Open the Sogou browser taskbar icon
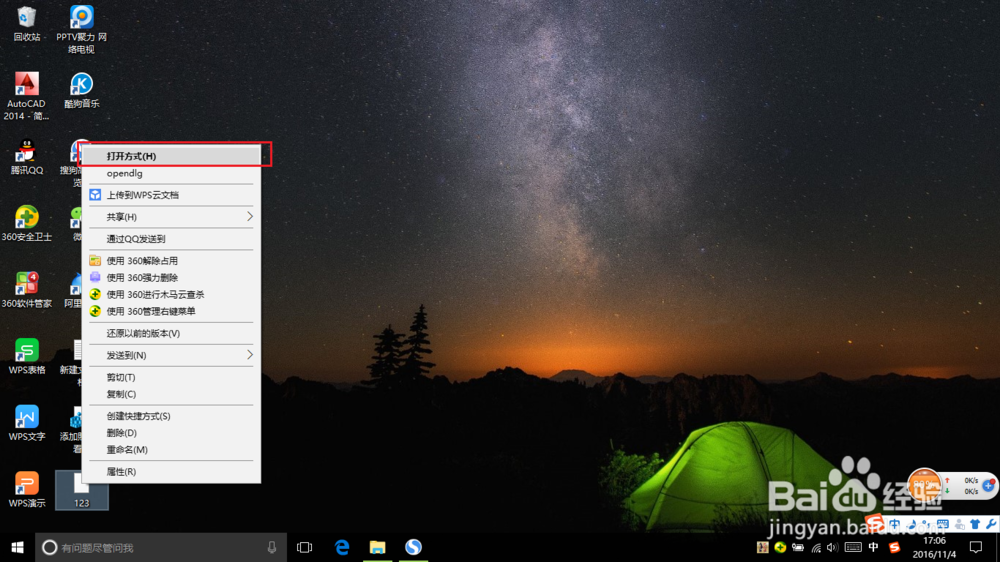Image resolution: width=1000 pixels, height=562 pixels. coord(413,547)
